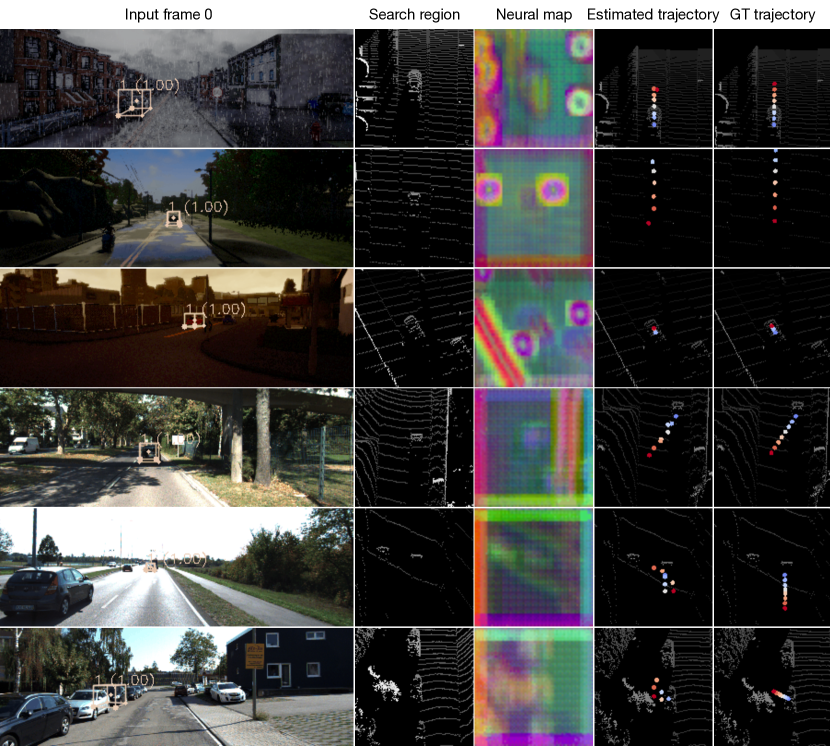Open the search region for the overpass road
This screenshot has height=746, width=830.
point(414,447)
